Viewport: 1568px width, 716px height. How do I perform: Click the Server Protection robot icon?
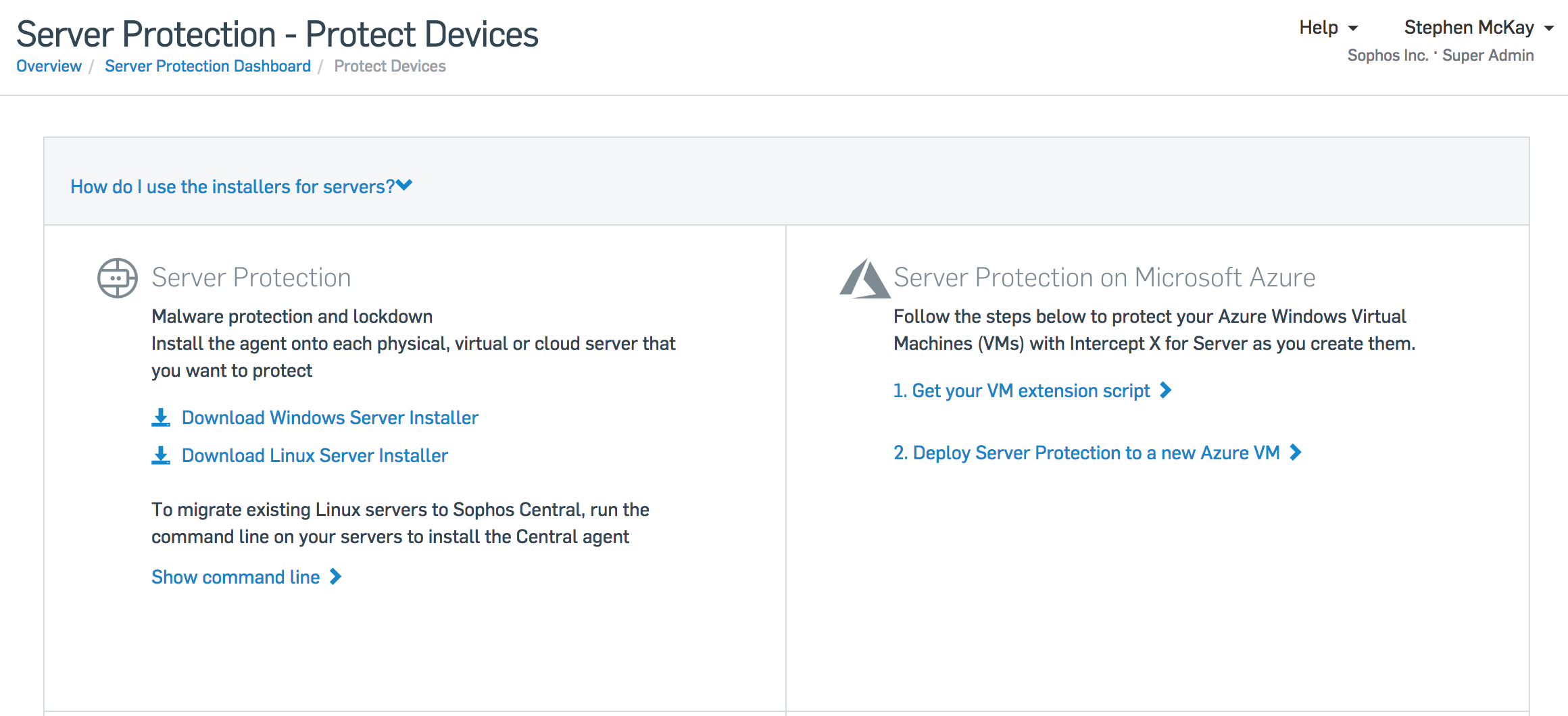point(117,278)
